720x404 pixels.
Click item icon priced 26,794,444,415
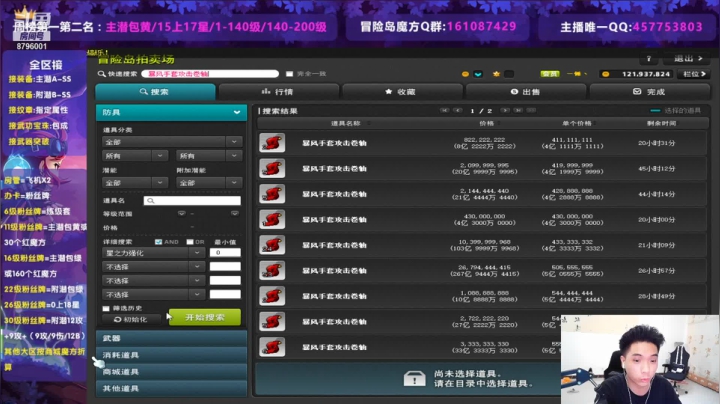pyautogui.click(x=272, y=270)
